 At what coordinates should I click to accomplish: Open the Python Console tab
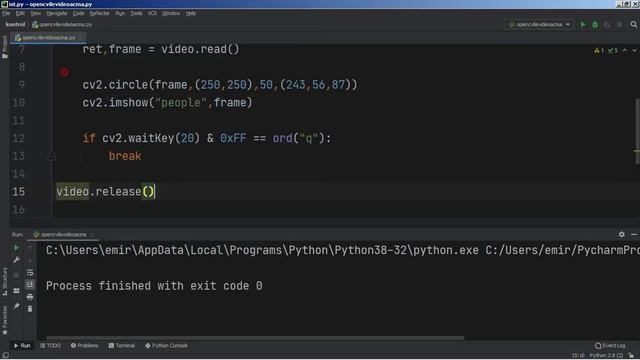coord(166,346)
